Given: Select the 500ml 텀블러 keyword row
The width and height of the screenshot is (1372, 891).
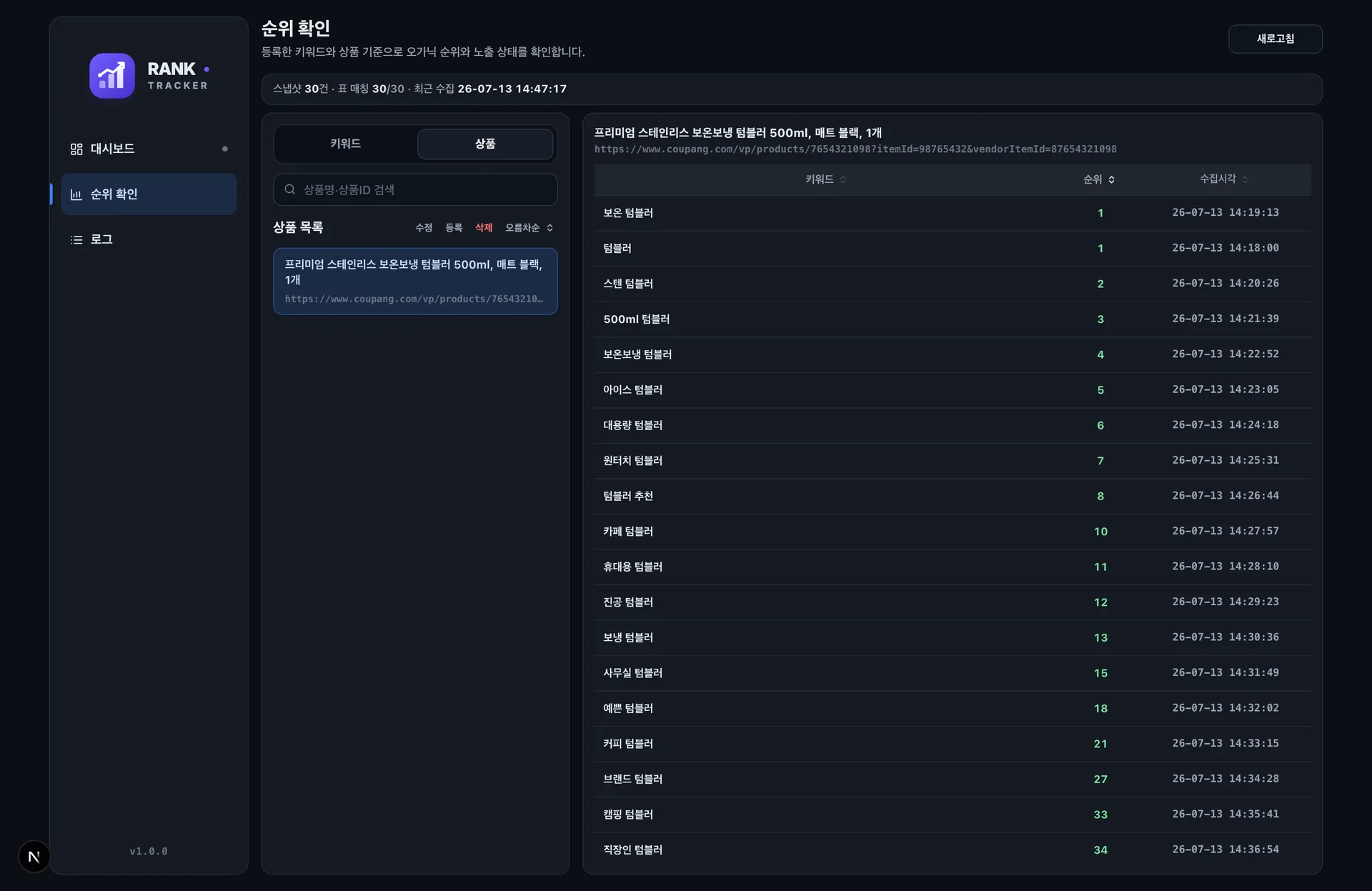Looking at the screenshot, I should click(953, 319).
